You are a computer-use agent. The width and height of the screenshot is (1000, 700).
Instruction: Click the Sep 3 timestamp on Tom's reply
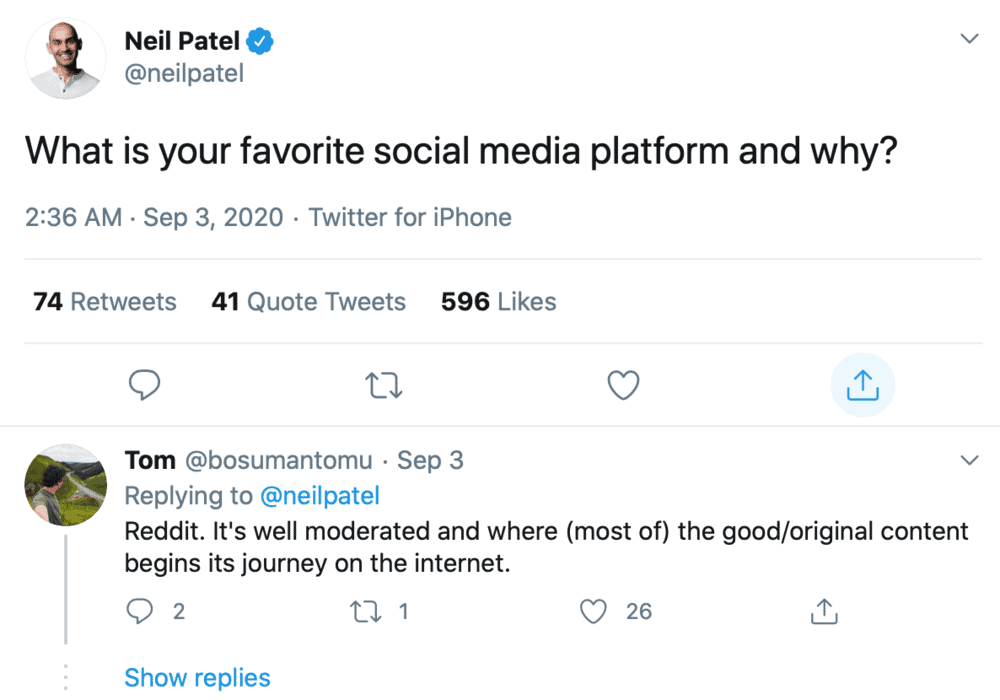tap(430, 460)
